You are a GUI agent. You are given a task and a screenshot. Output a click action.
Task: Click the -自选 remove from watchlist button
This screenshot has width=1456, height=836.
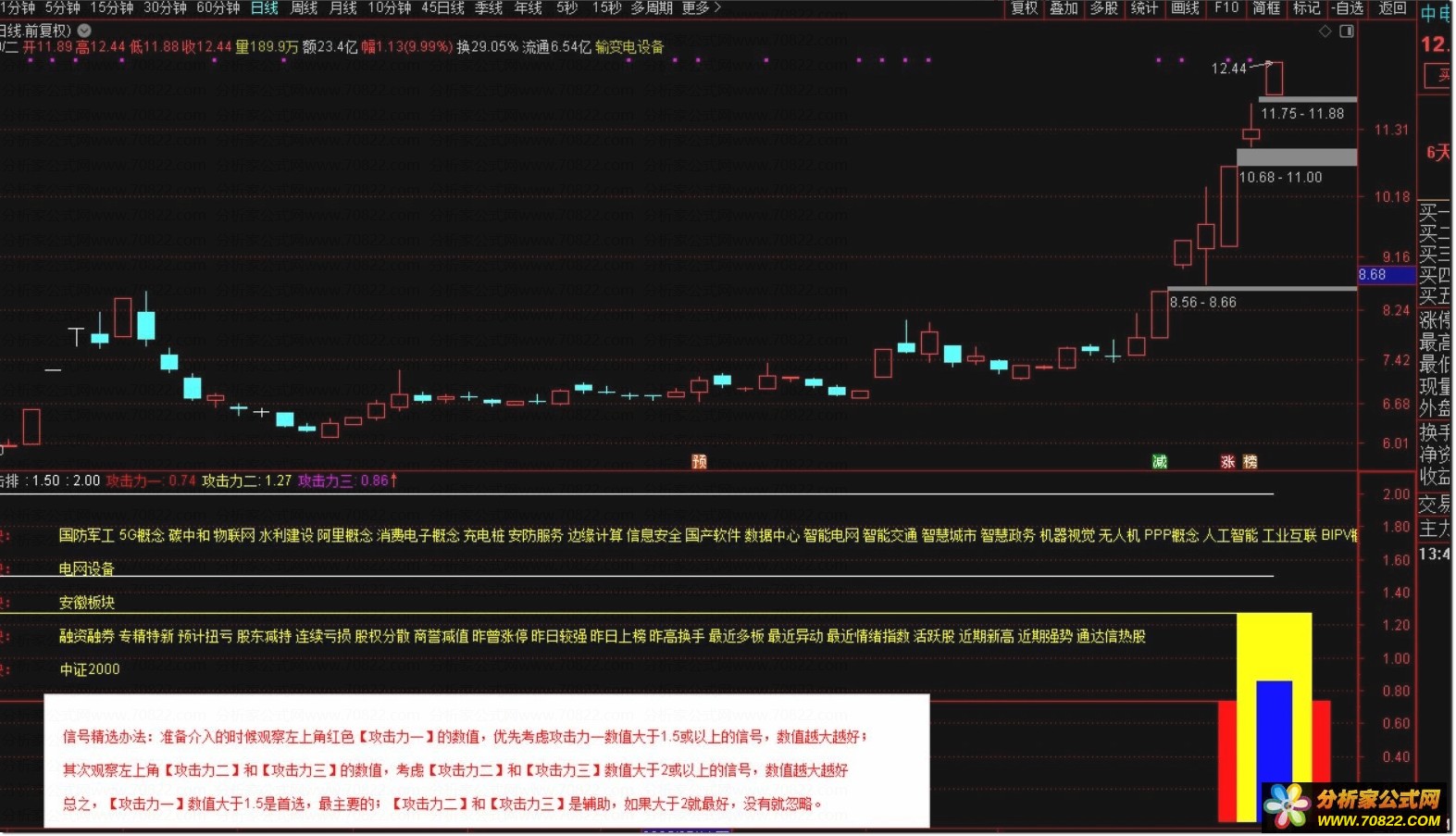click(1349, 8)
